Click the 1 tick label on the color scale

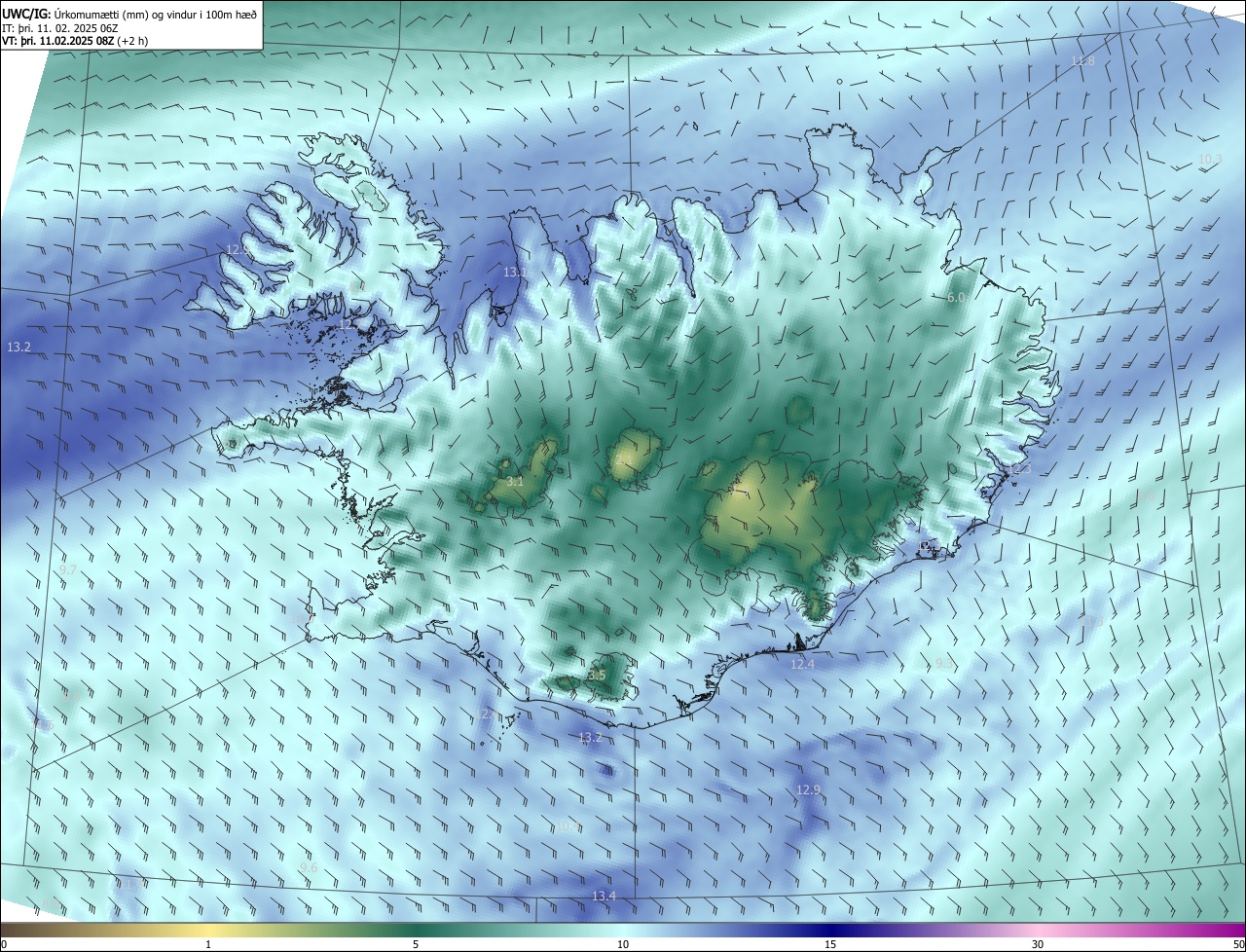pos(208,944)
